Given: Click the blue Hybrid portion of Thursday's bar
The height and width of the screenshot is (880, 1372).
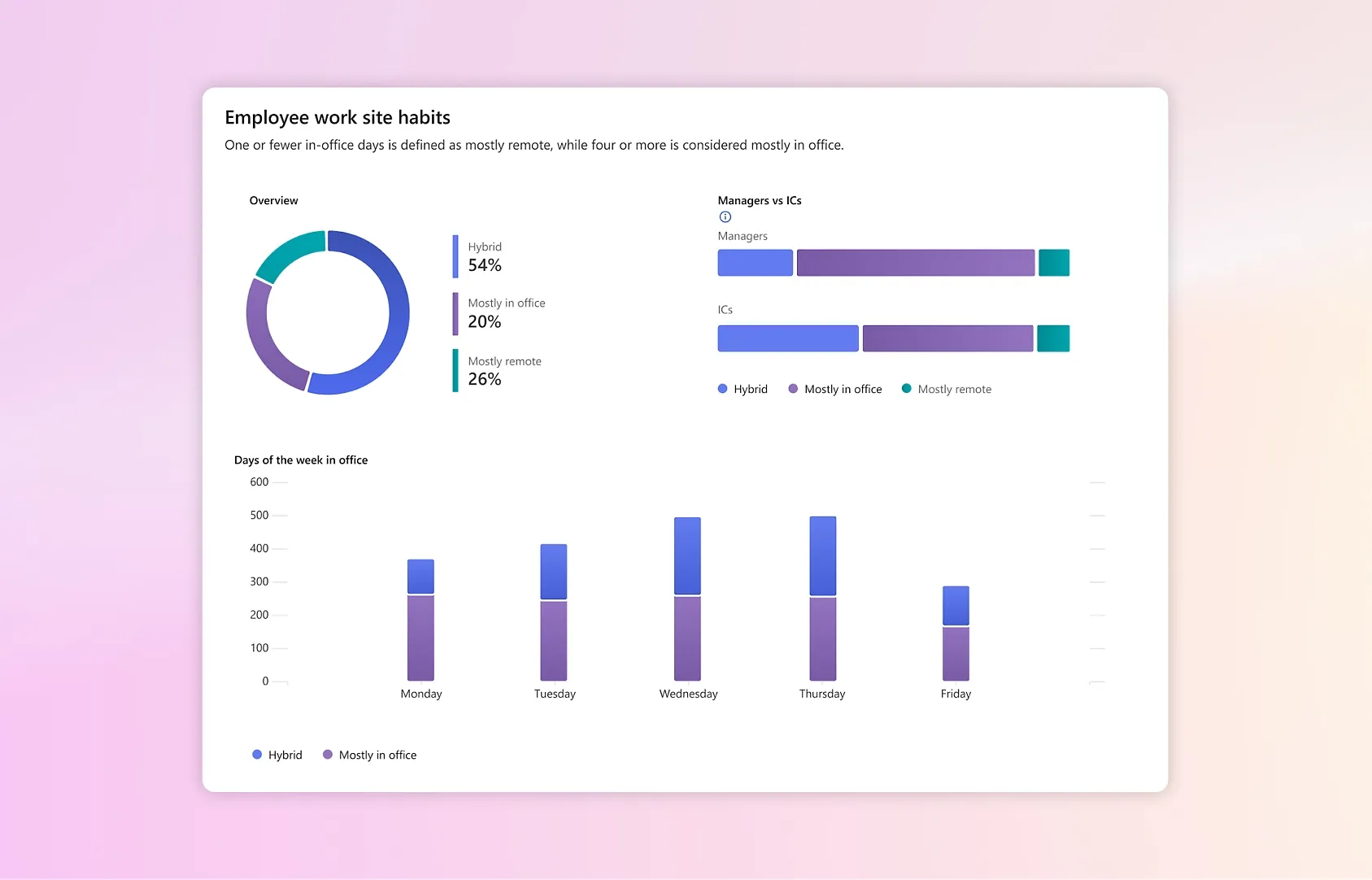Looking at the screenshot, I should coord(822,555).
